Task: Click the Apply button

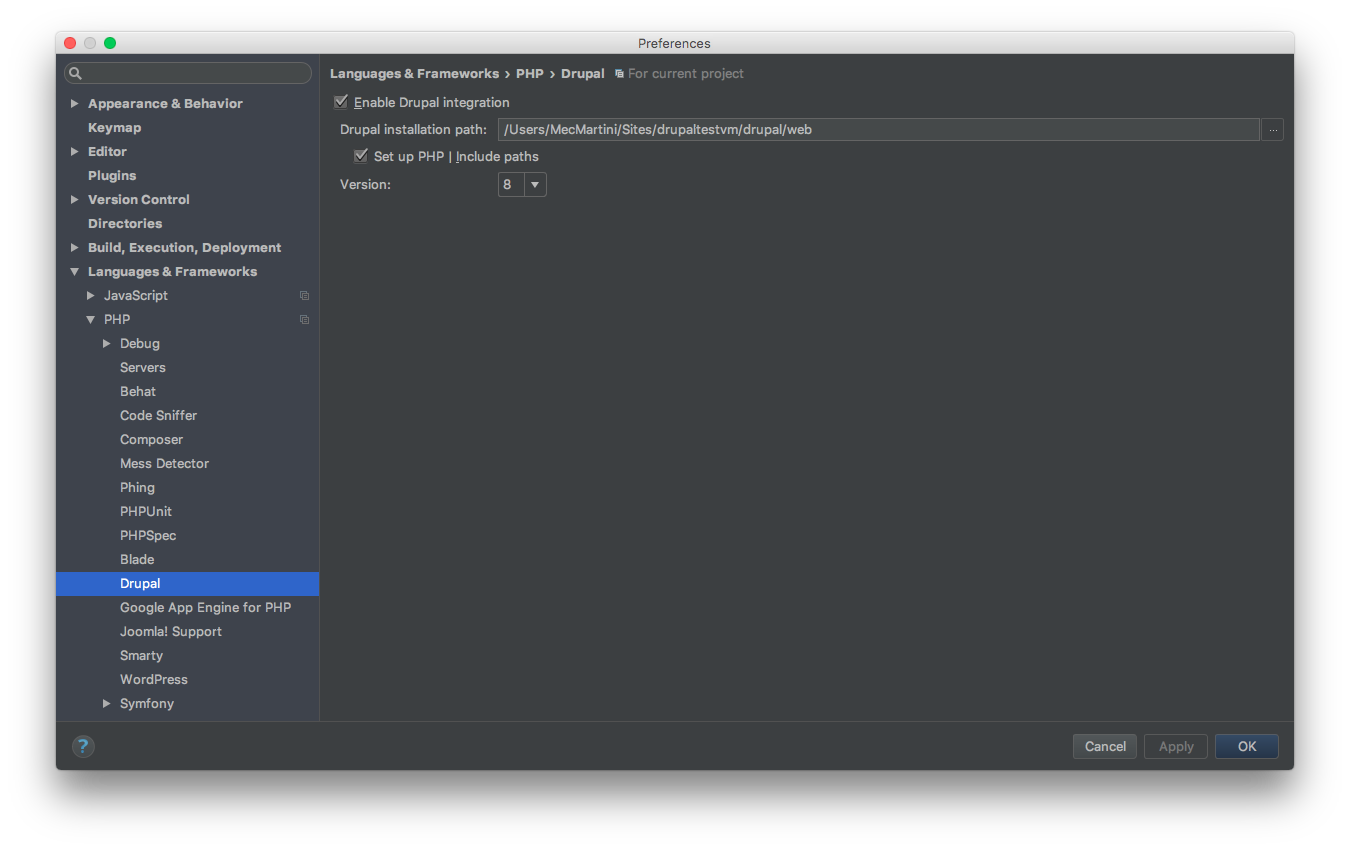Action: click(1176, 746)
